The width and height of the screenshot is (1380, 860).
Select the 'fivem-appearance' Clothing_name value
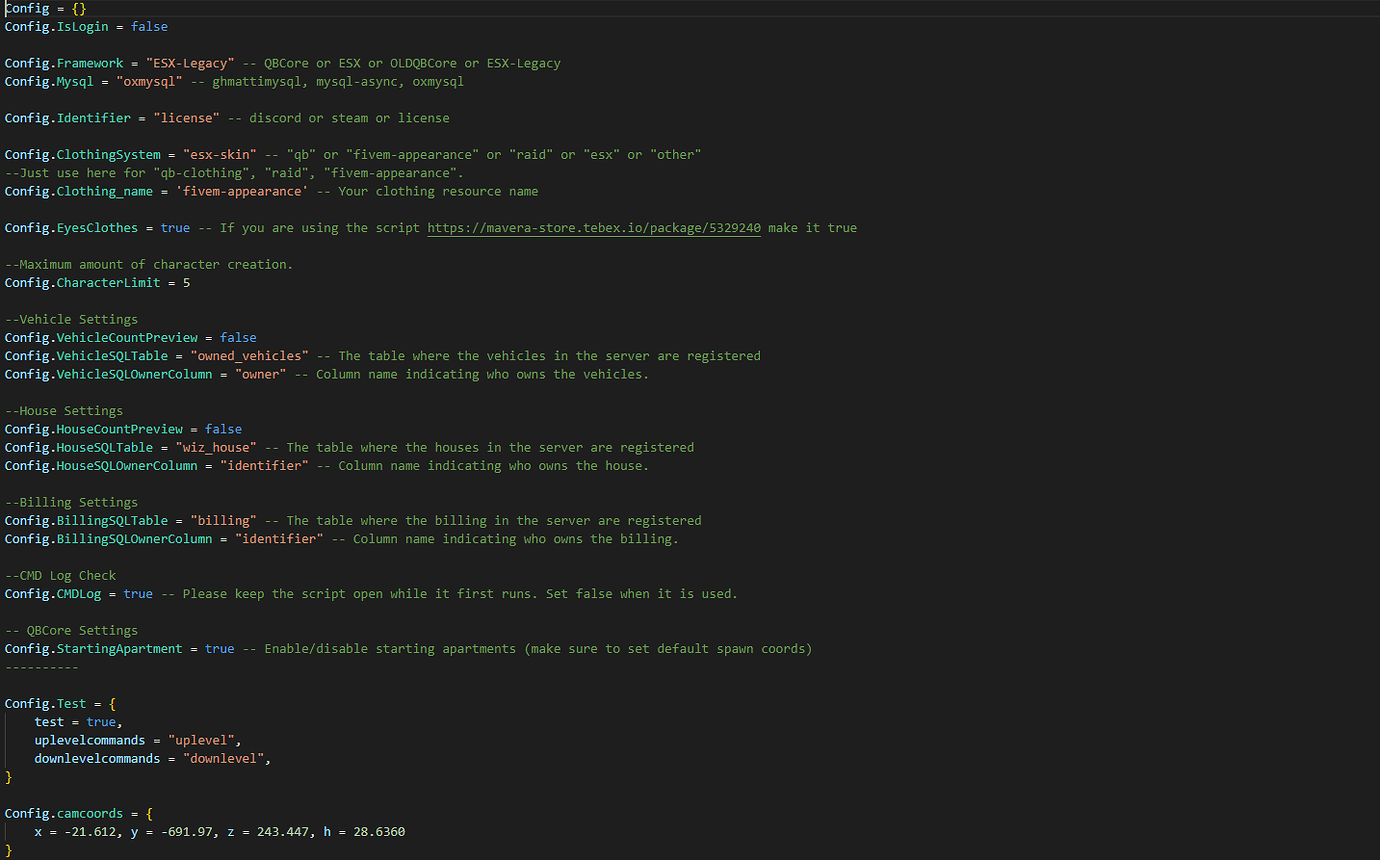point(249,191)
